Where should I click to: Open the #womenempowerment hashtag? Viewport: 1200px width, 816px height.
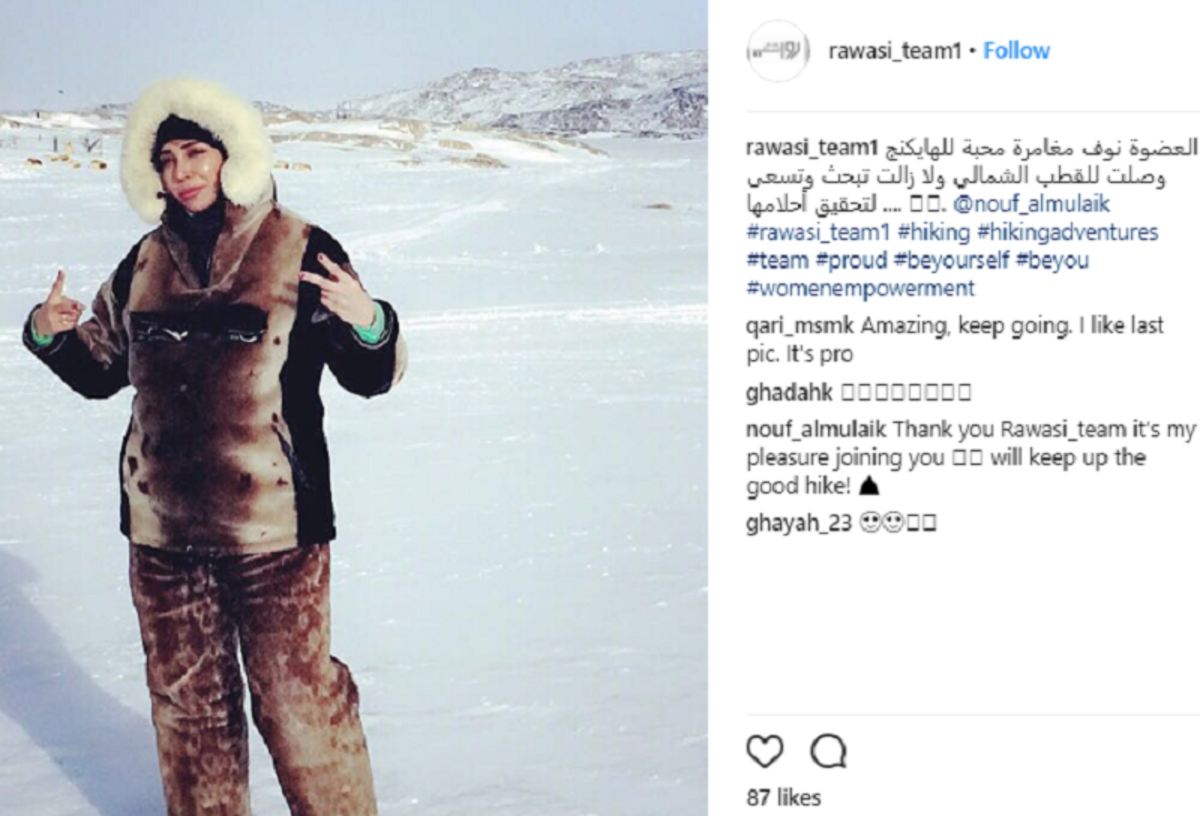(x=860, y=289)
